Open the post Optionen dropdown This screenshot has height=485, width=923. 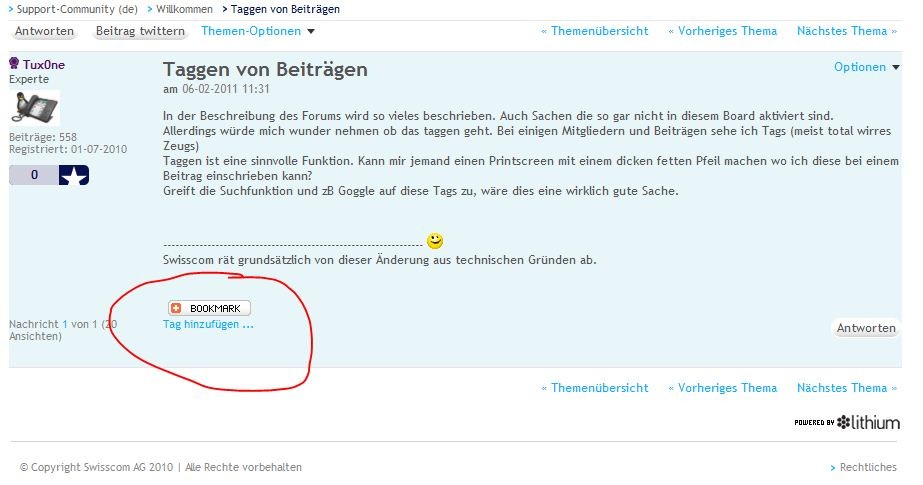tap(866, 67)
